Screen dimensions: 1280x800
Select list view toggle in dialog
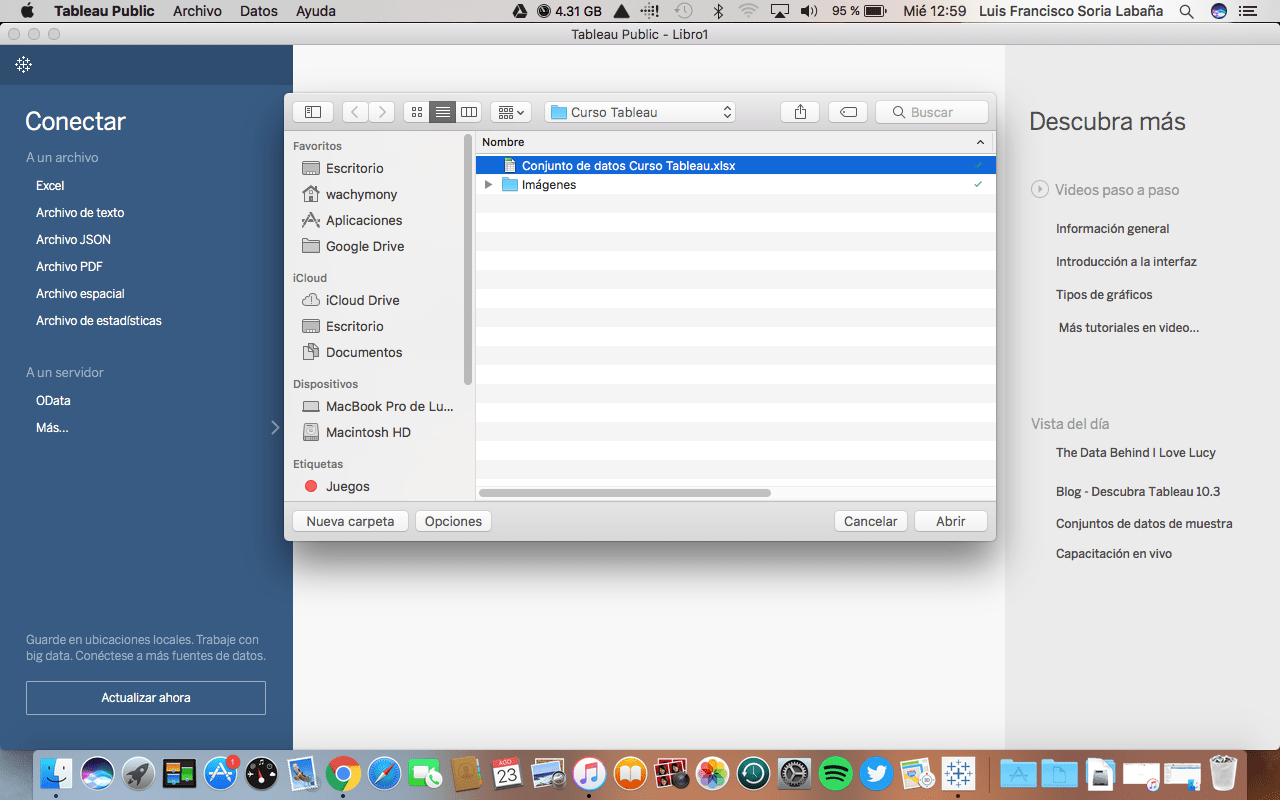click(x=443, y=112)
